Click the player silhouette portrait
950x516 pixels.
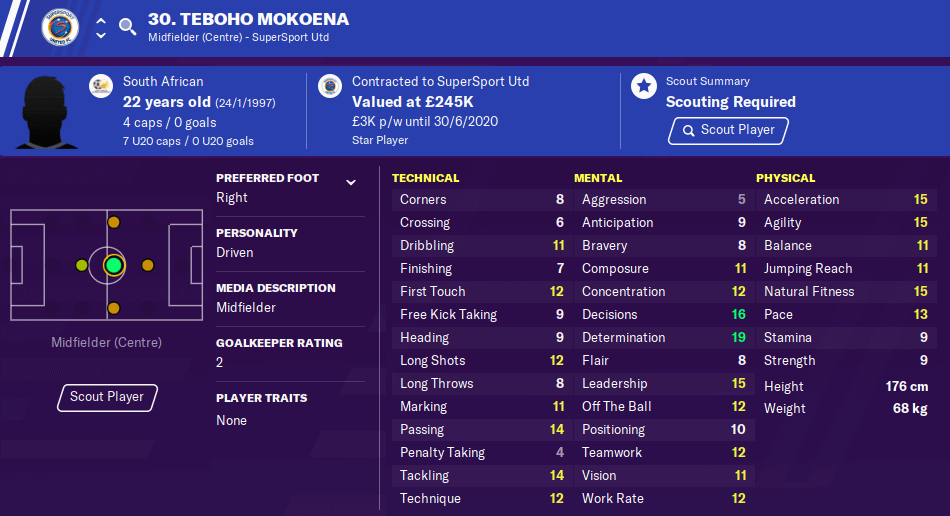46,112
